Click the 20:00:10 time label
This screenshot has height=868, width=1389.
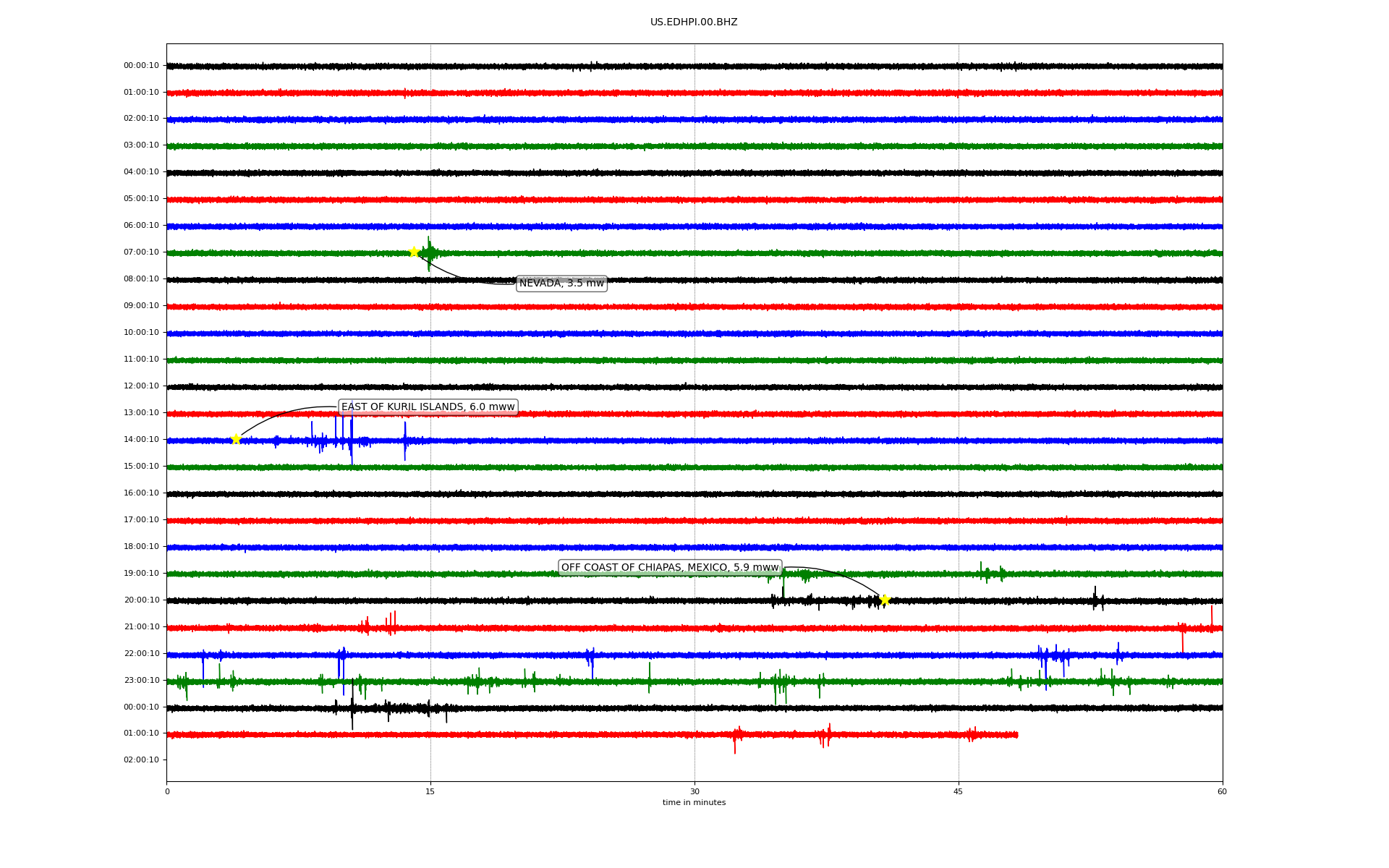[141, 600]
